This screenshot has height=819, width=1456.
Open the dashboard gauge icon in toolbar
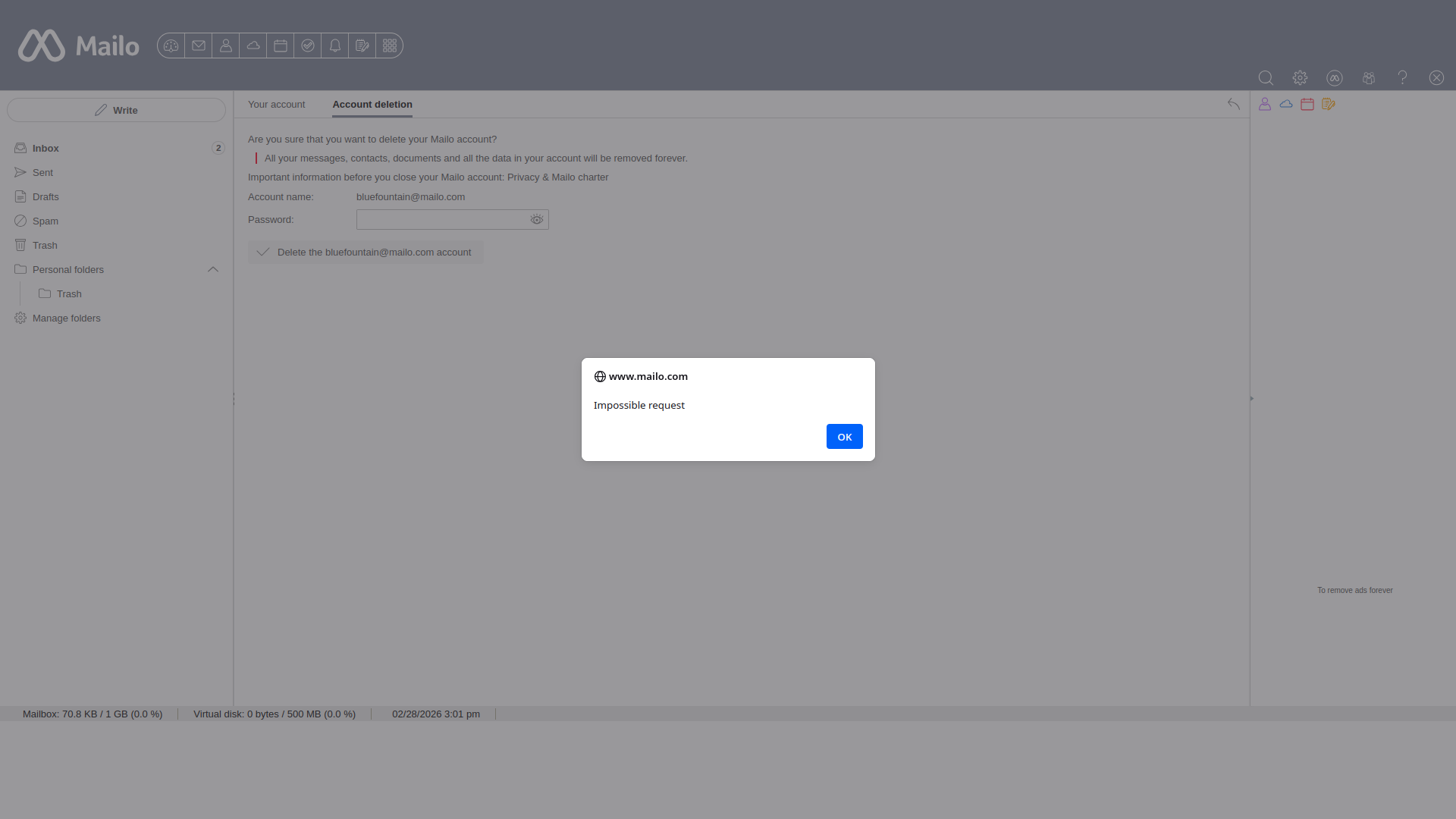(171, 45)
